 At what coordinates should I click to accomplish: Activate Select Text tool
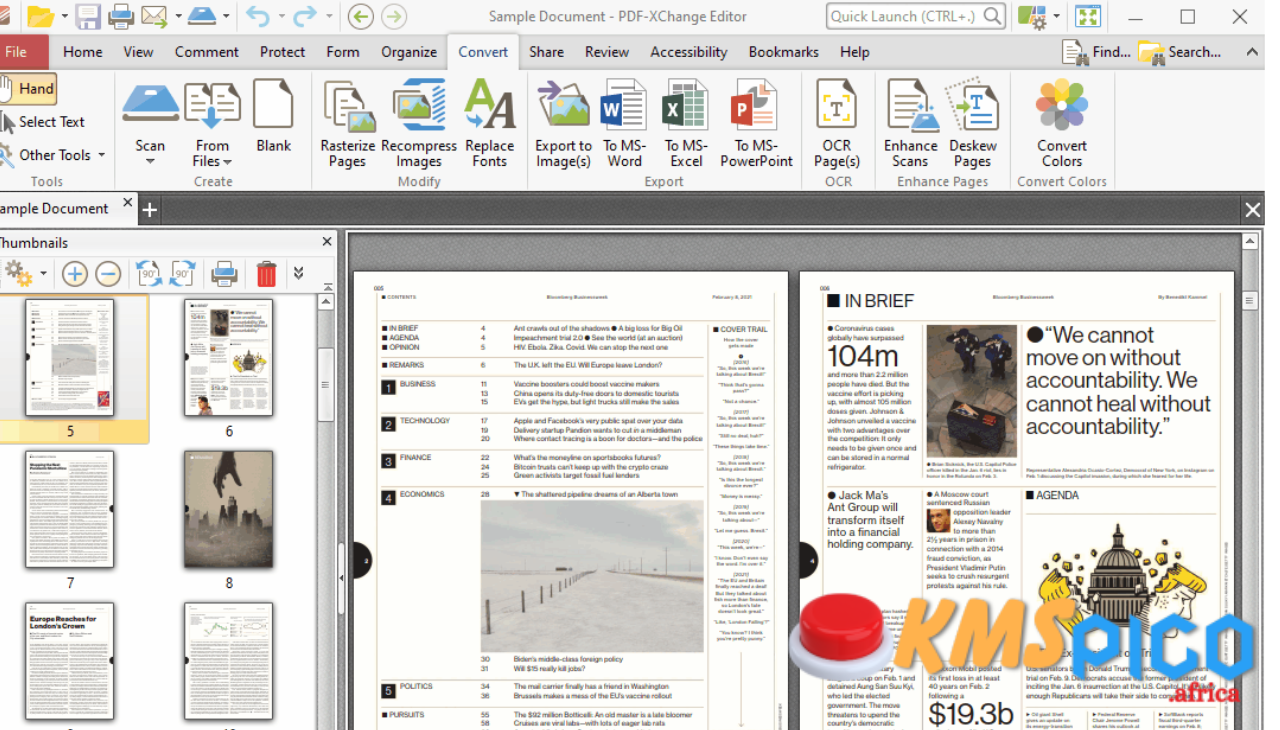coord(43,122)
